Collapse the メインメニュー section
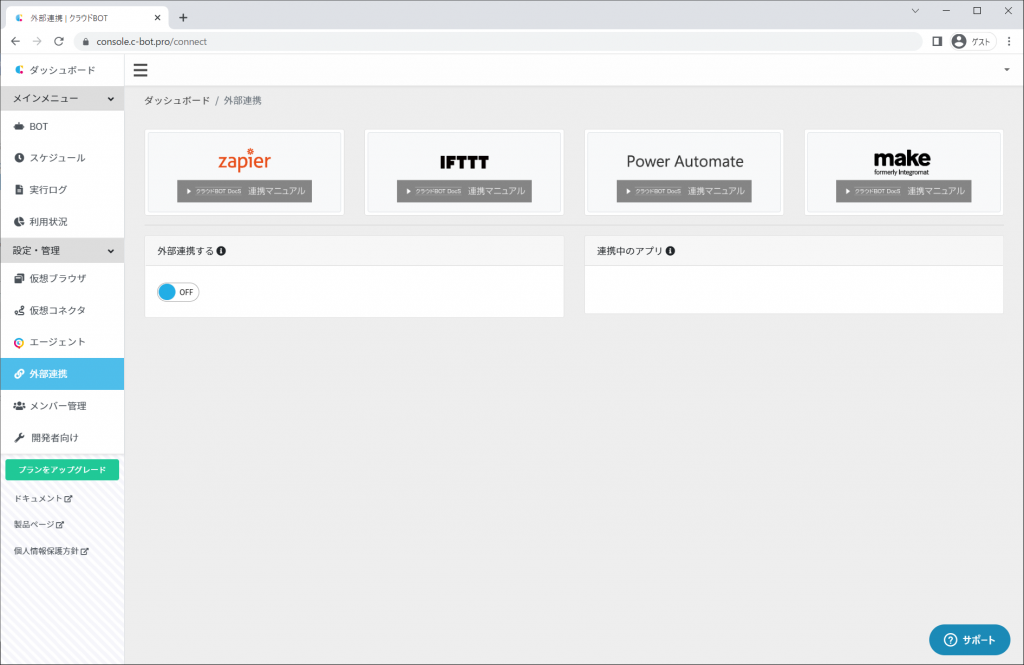Viewport: 1024px width, 665px height. pos(62,99)
